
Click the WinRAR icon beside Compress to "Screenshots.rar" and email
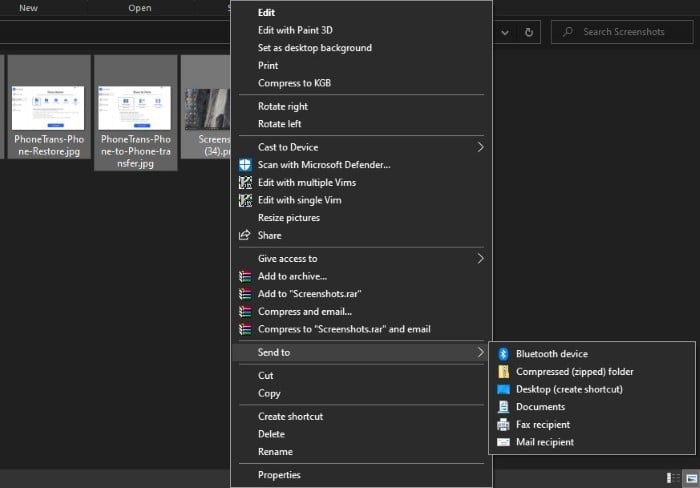245,329
